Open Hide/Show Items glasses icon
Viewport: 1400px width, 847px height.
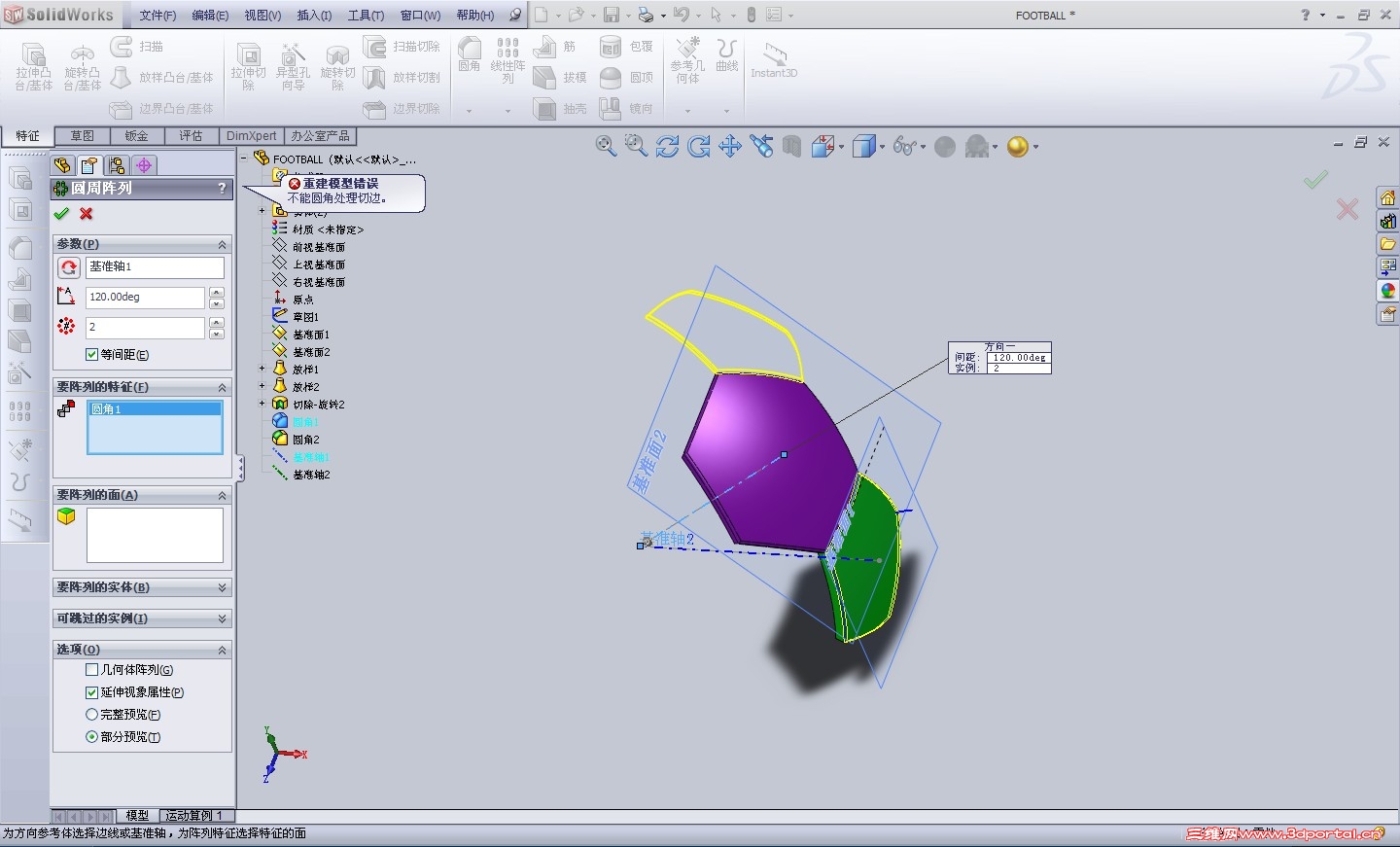(904, 146)
